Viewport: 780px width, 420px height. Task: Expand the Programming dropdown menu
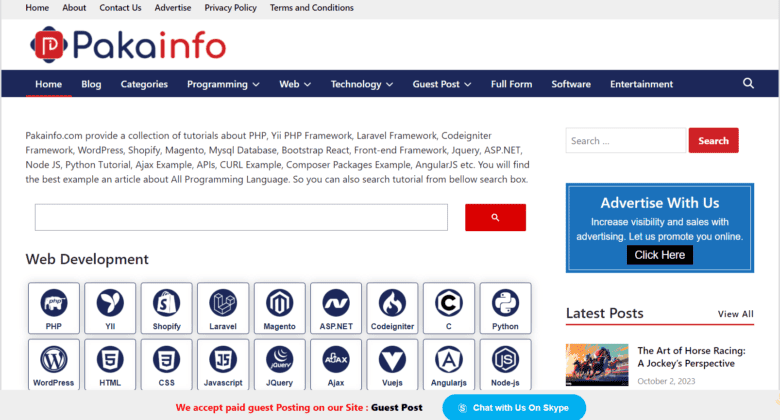[x=223, y=84]
